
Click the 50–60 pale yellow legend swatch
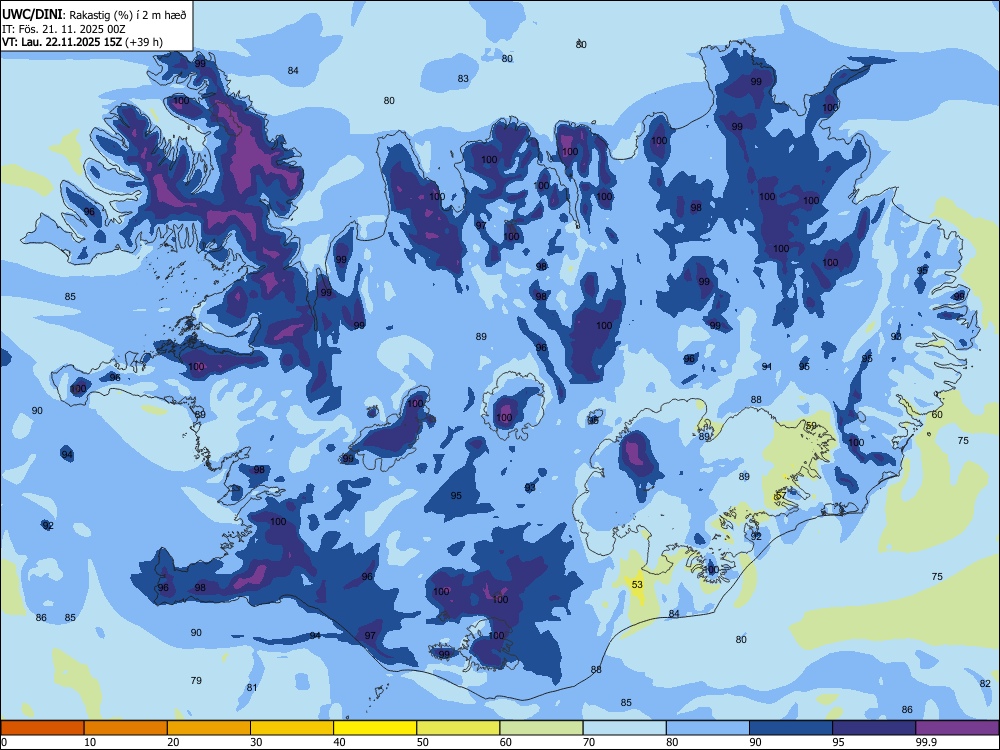458,728
